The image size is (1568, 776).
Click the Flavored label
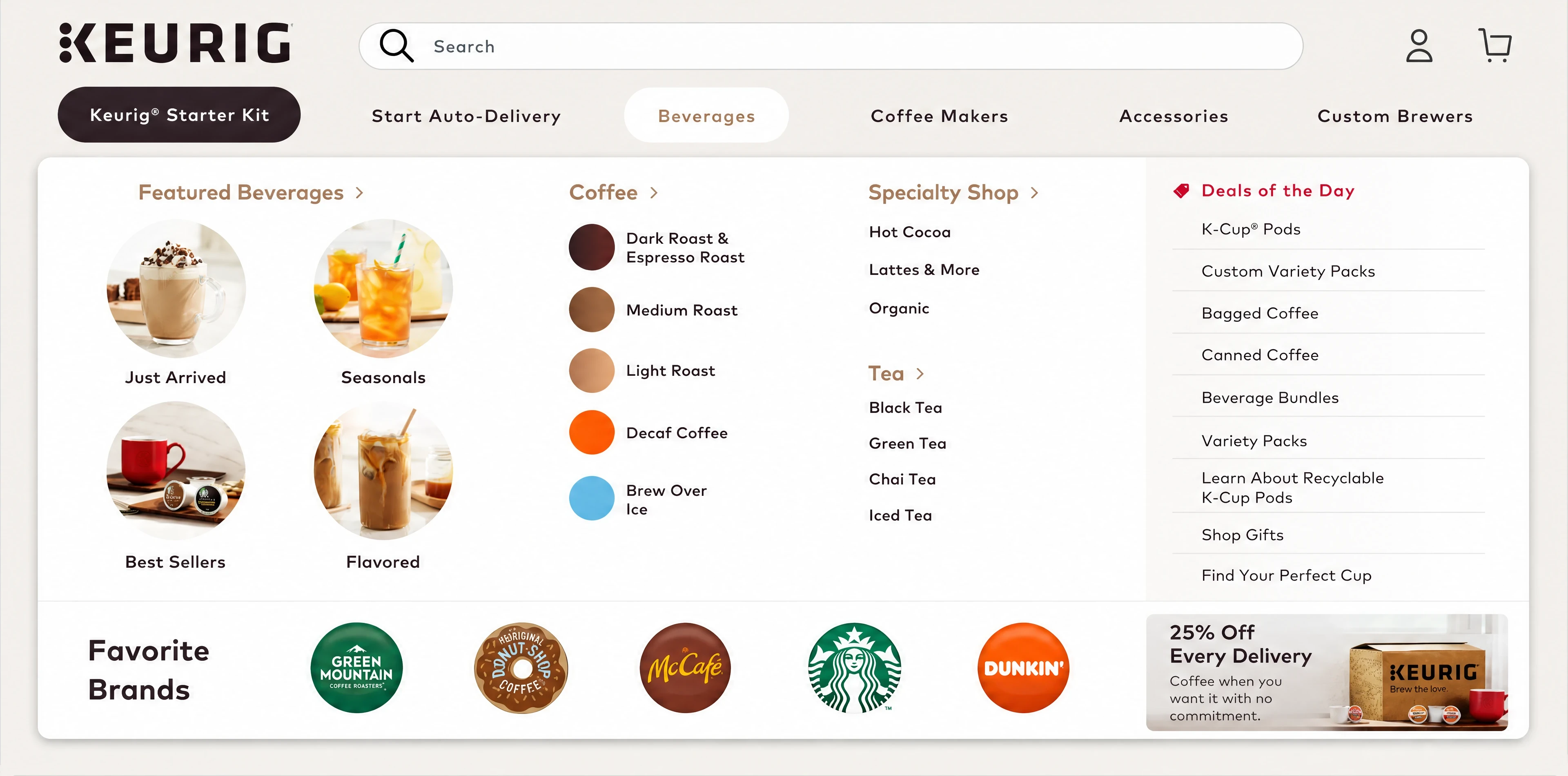click(x=383, y=562)
